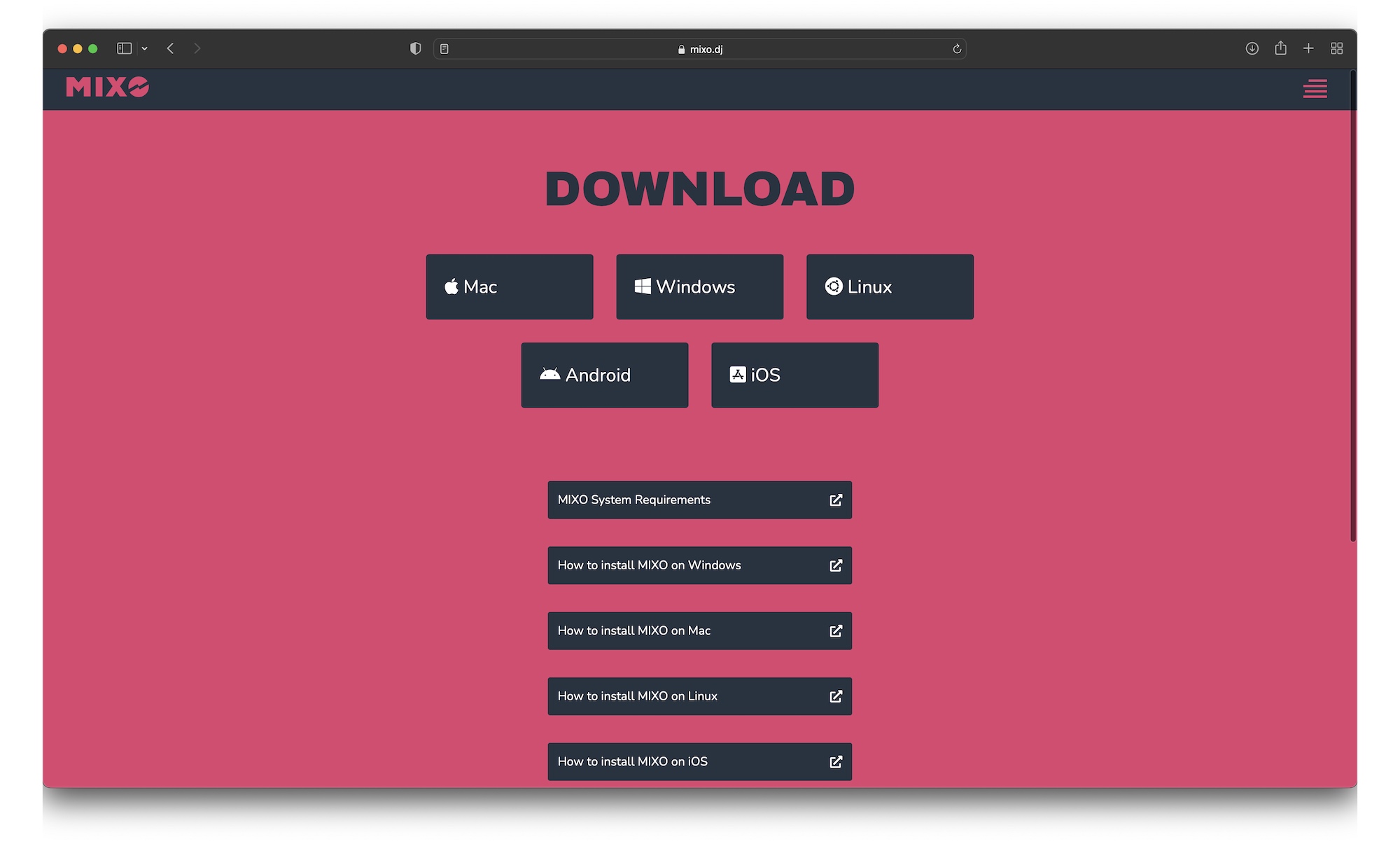The width and height of the screenshot is (1400, 844).
Task: Open How to install MIXO on Mac
Action: 699,631
